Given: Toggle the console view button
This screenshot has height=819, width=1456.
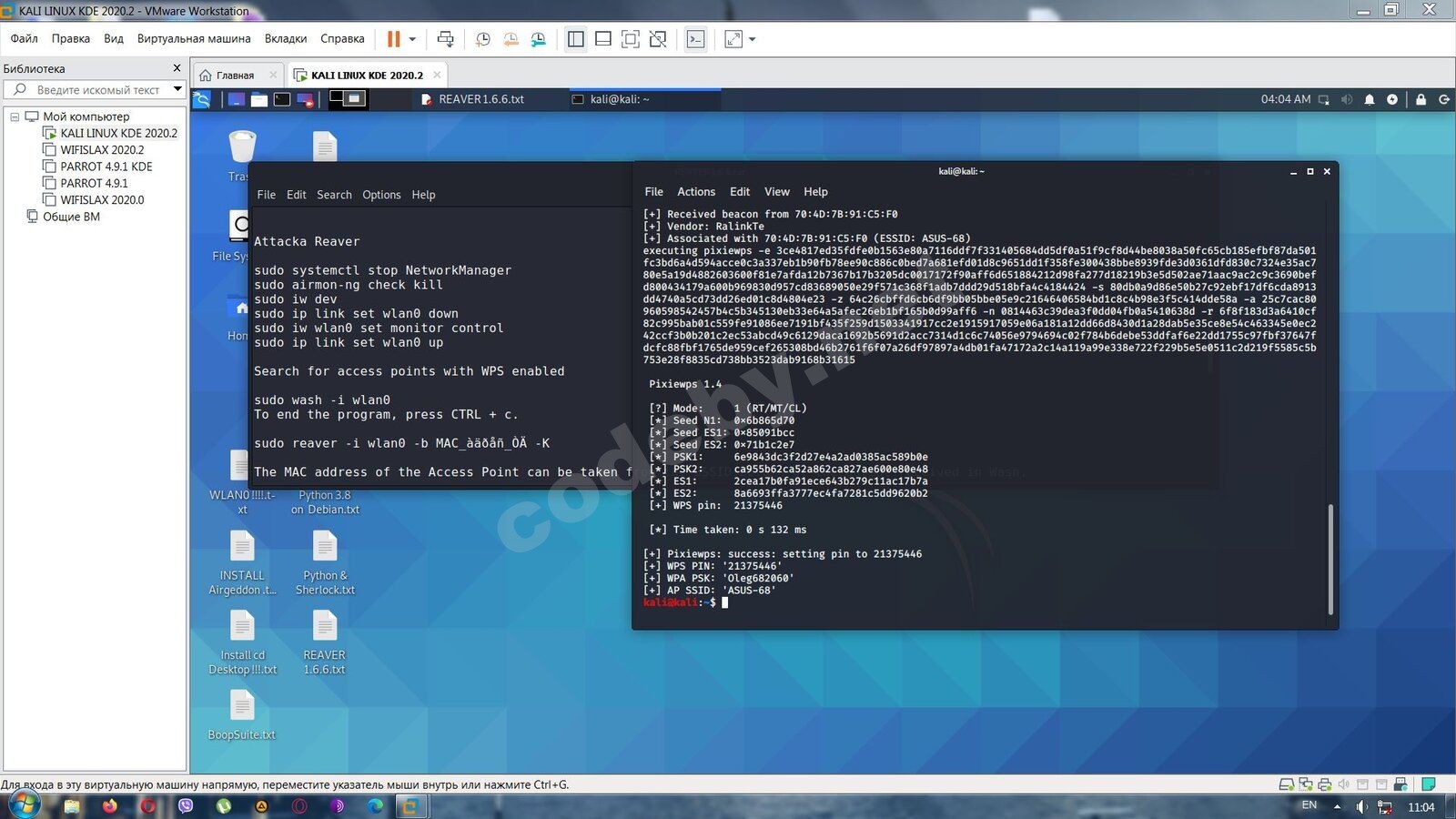Looking at the screenshot, I should 695,39.
